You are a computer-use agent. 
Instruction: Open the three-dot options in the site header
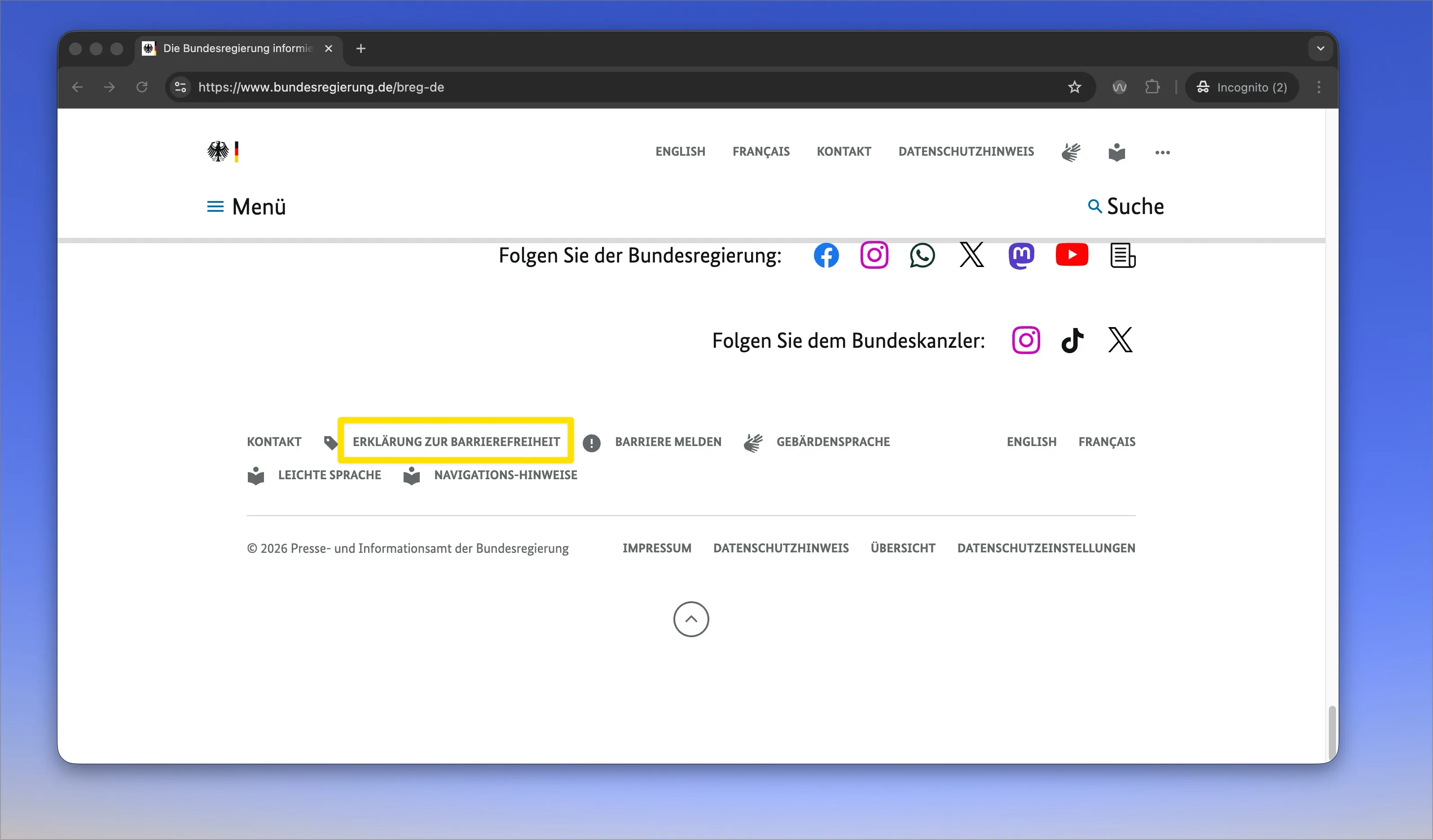pos(1162,152)
